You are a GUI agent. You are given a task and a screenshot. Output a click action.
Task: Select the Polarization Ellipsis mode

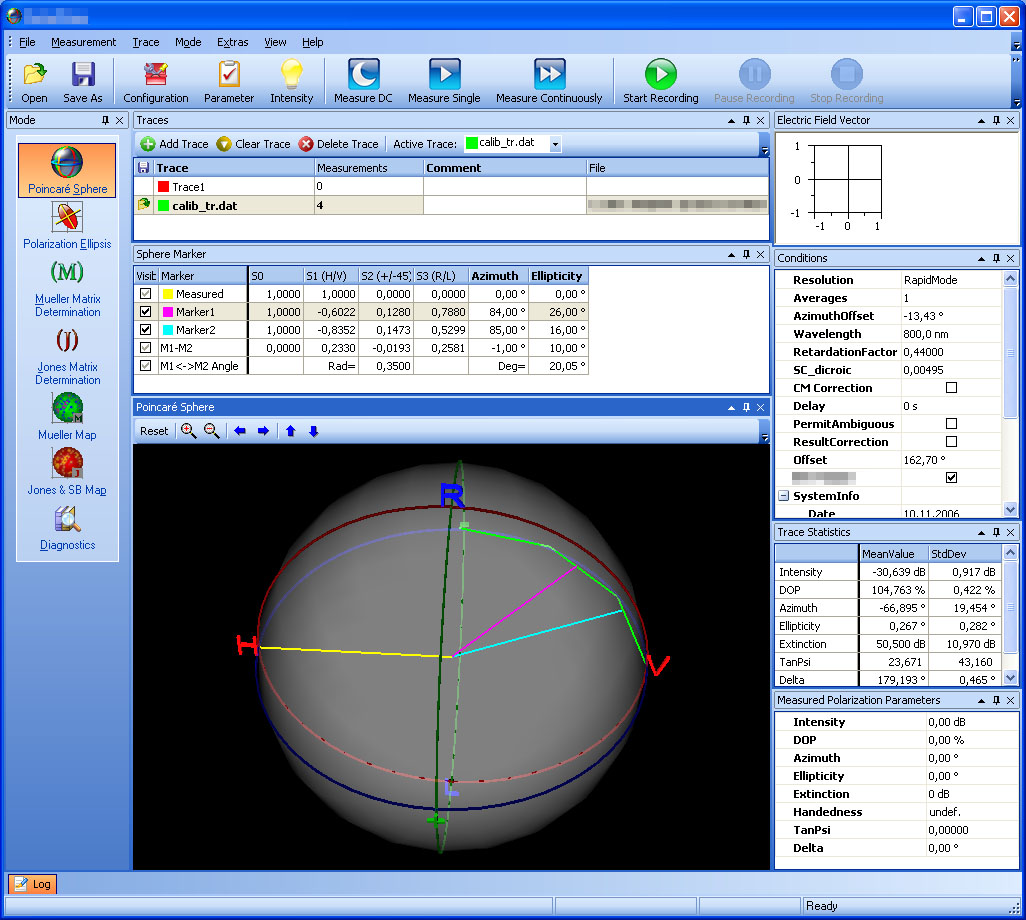click(67, 226)
